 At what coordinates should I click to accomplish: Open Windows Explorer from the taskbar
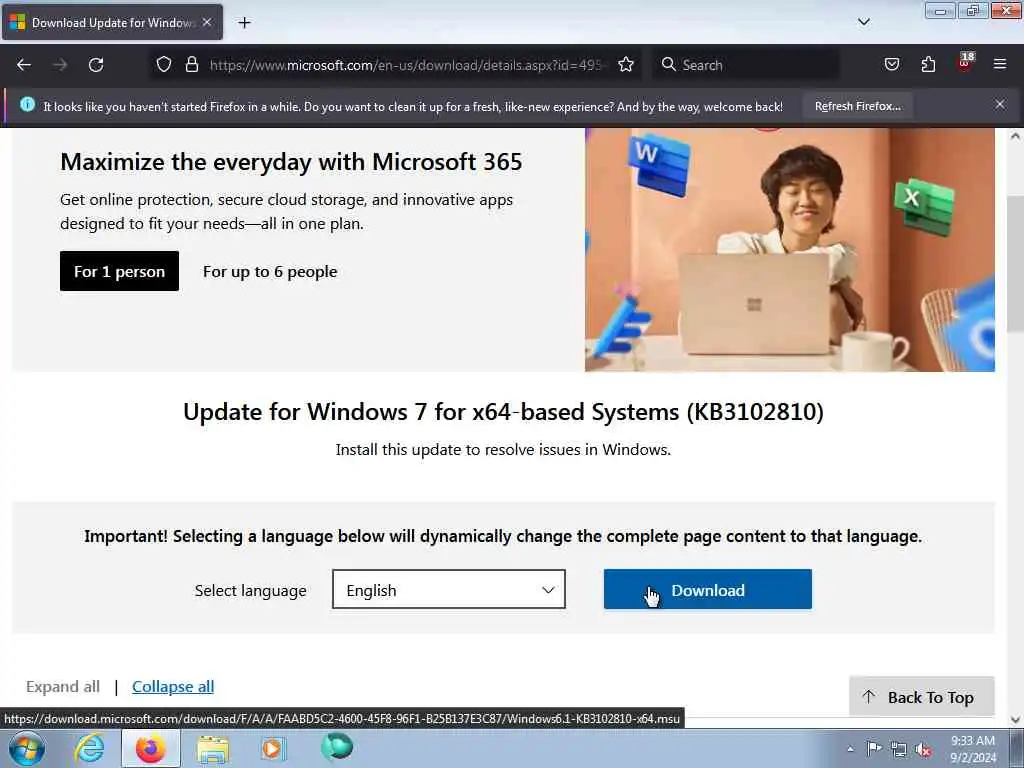coord(213,748)
